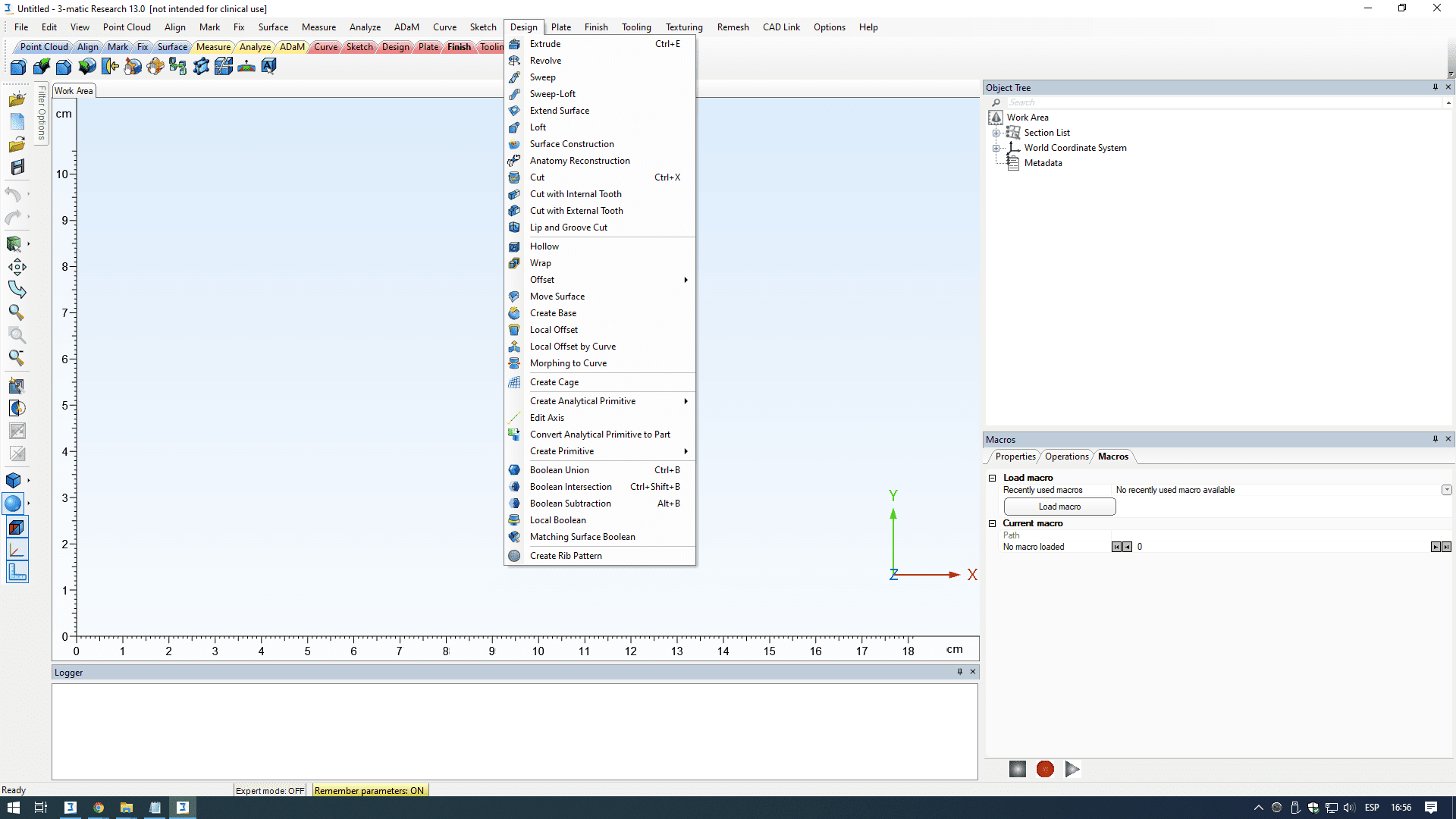Select Wrap from the Design menu

541,263
